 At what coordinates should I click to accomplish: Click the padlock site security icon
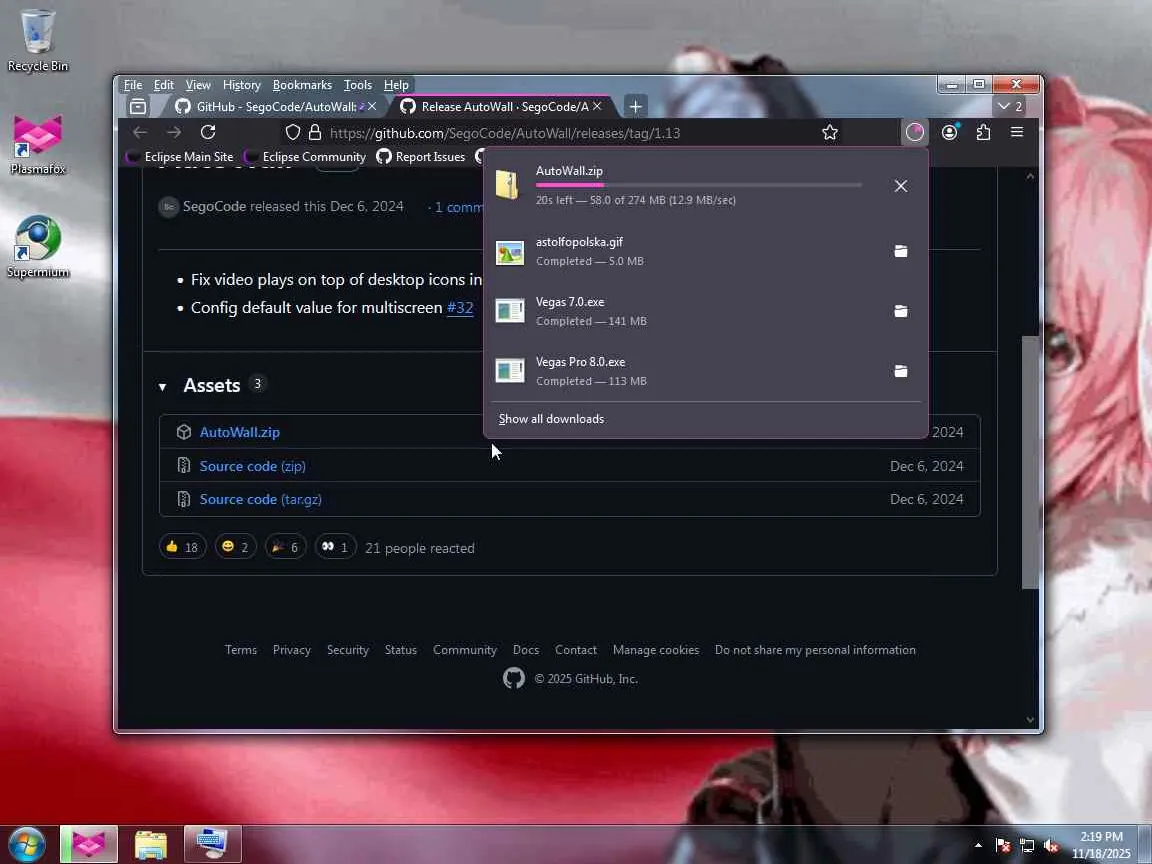click(x=315, y=132)
